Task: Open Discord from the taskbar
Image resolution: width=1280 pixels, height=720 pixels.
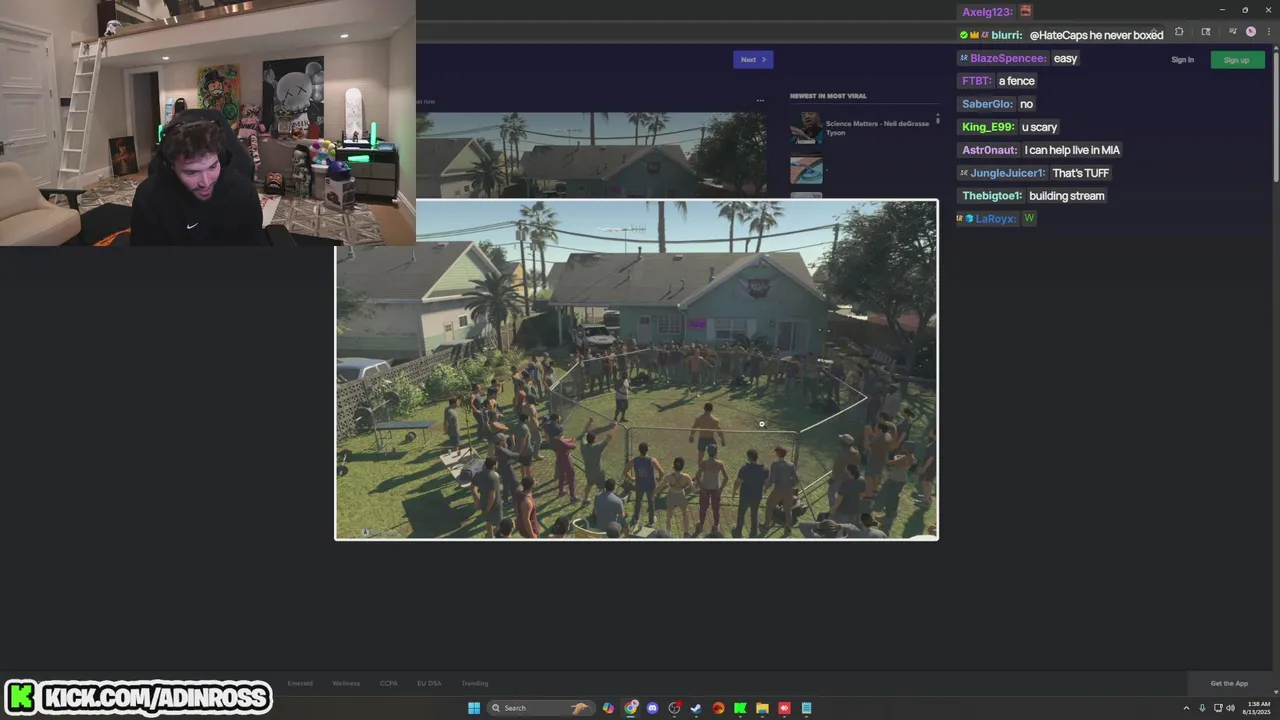Action: click(652, 708)
